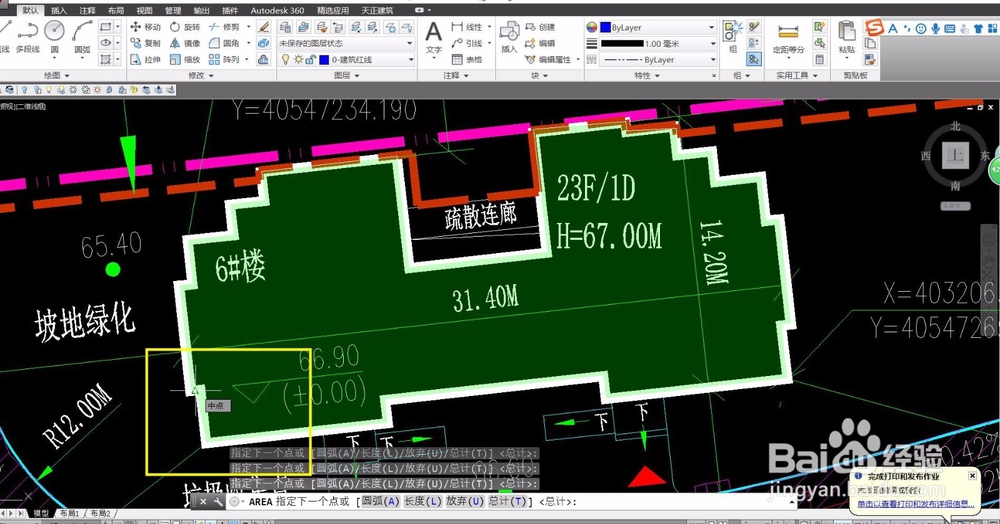Choose the 总计(T) command option
The image size is (1000, 524).
point(507,502)
